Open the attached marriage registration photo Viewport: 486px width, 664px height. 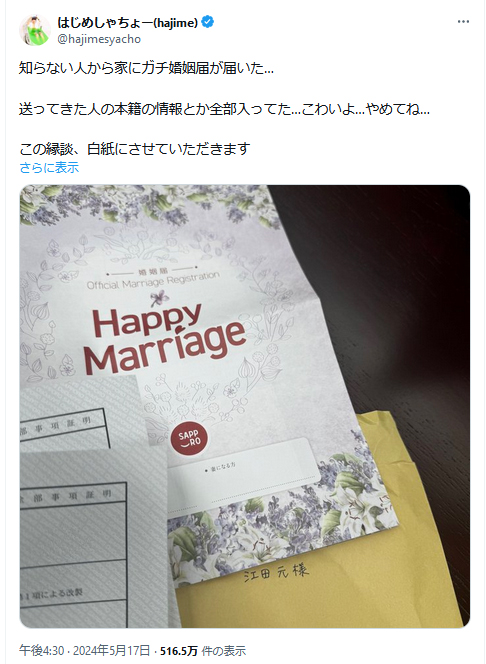(245, 406)
